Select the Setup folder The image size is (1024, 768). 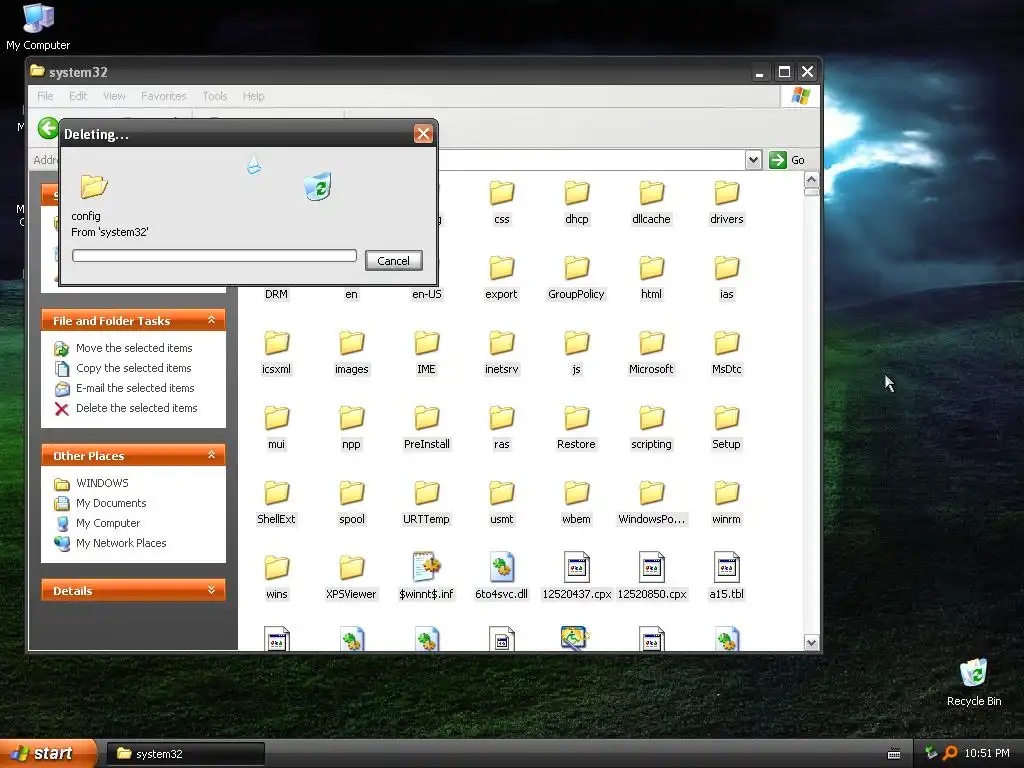click(x=726, y=428)
